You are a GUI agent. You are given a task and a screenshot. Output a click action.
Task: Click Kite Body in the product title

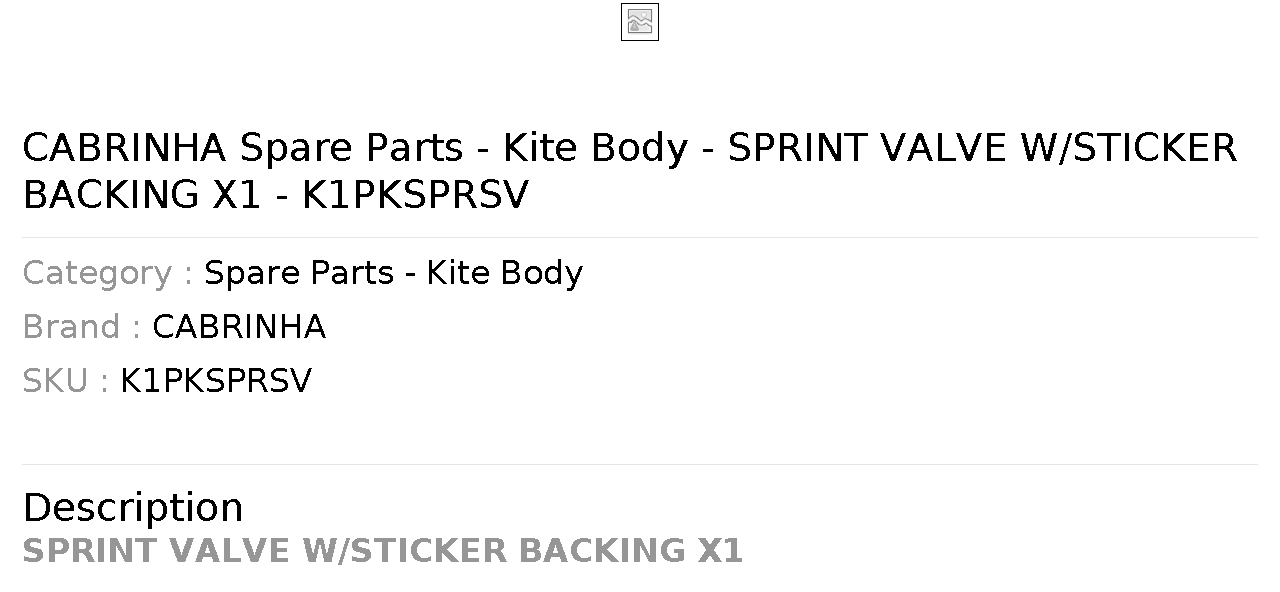click(x=596, y=148)
